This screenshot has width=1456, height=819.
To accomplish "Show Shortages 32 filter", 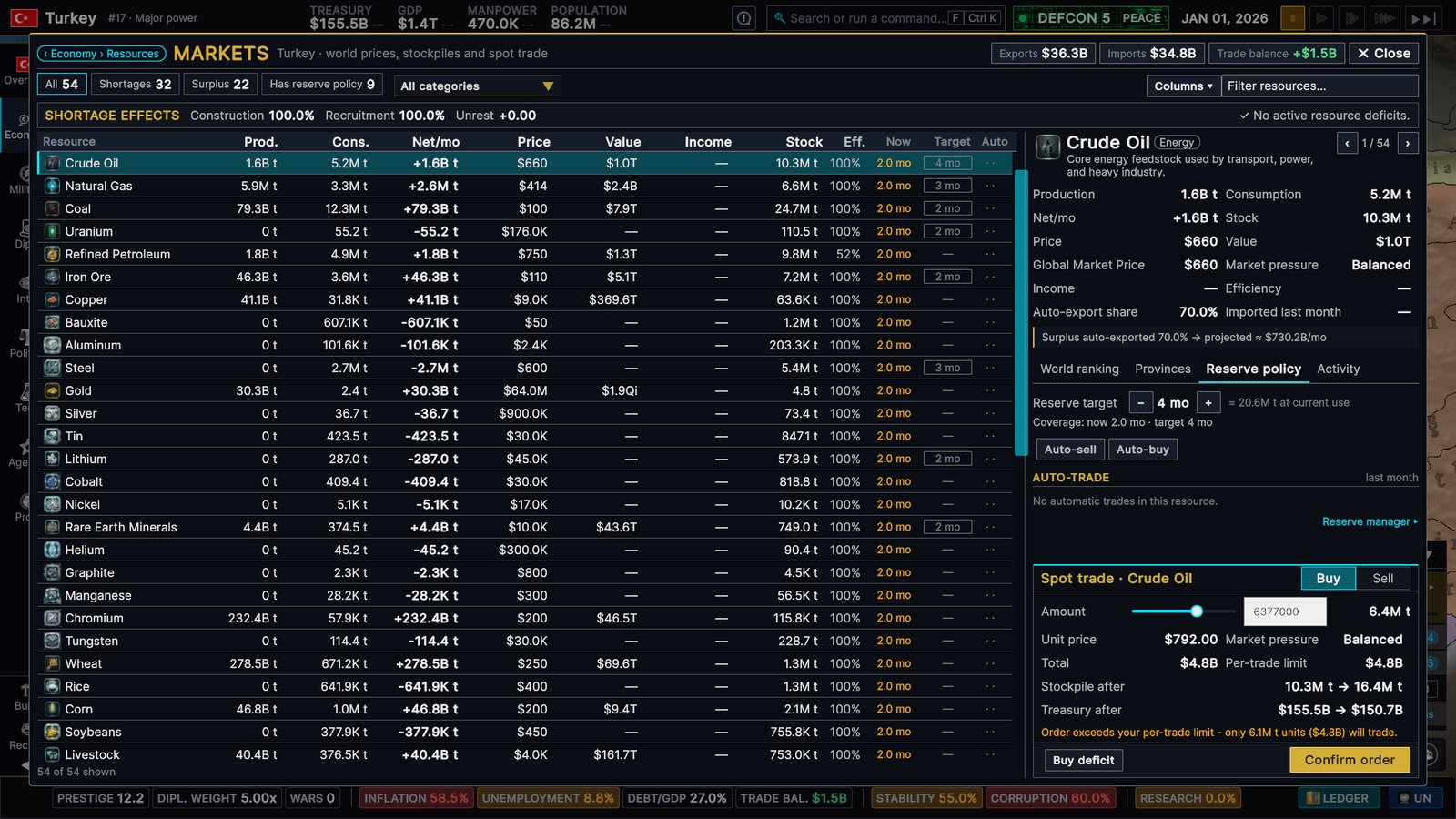I will pos(135,84).
